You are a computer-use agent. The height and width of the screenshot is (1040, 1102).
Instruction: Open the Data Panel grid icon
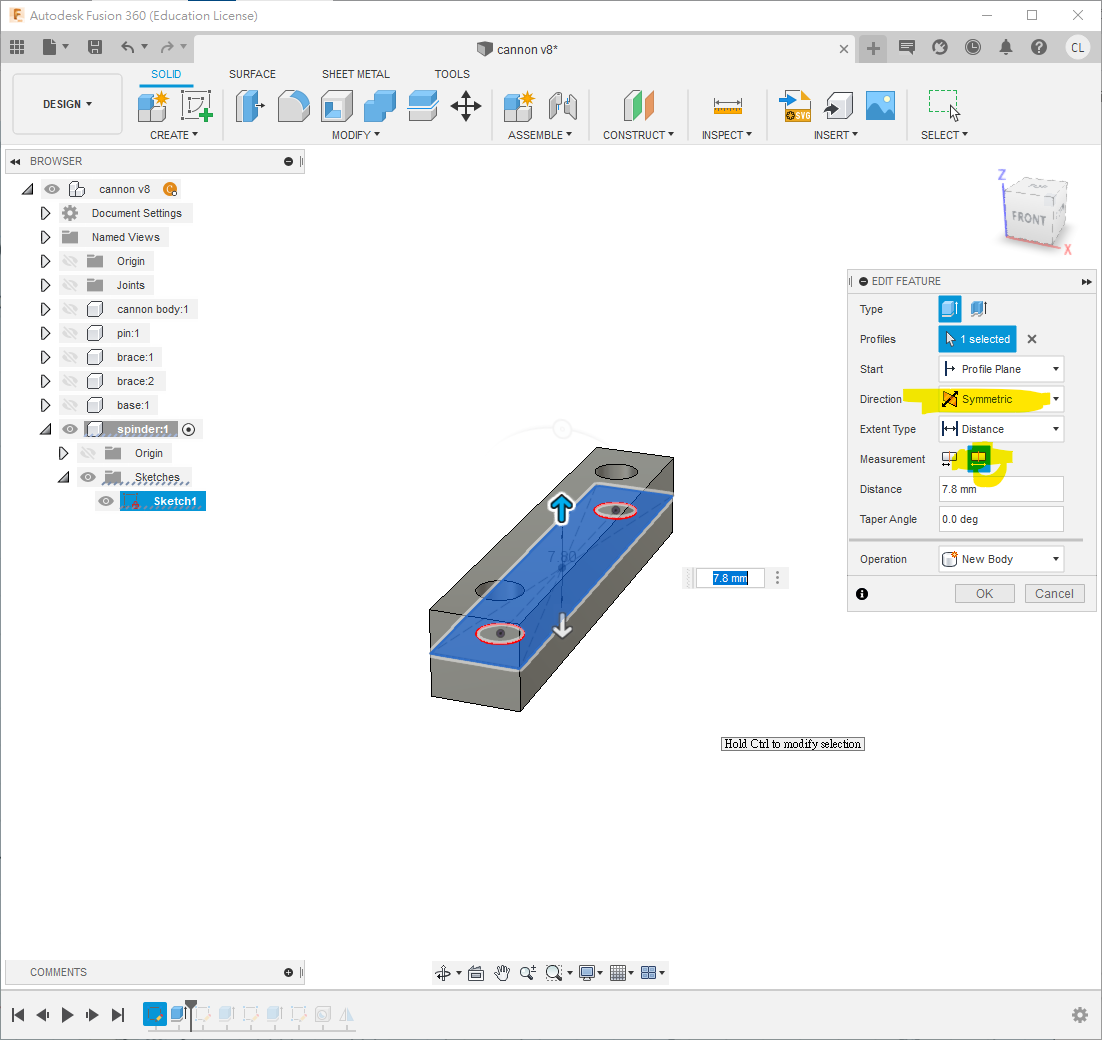[x=17, y=47]
